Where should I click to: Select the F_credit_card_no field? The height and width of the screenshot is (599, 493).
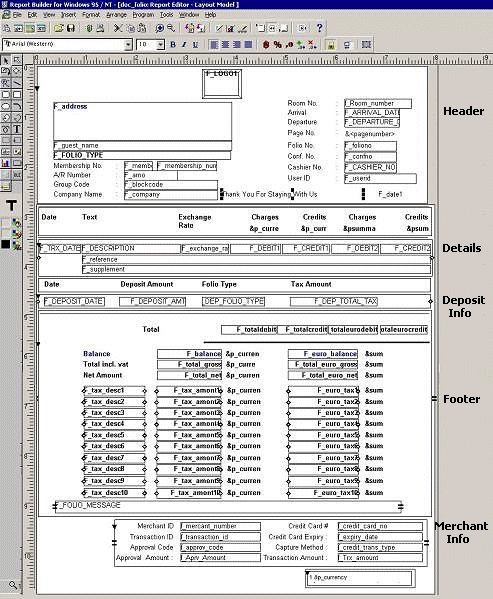pyautogui.click(x=380, y=526)
